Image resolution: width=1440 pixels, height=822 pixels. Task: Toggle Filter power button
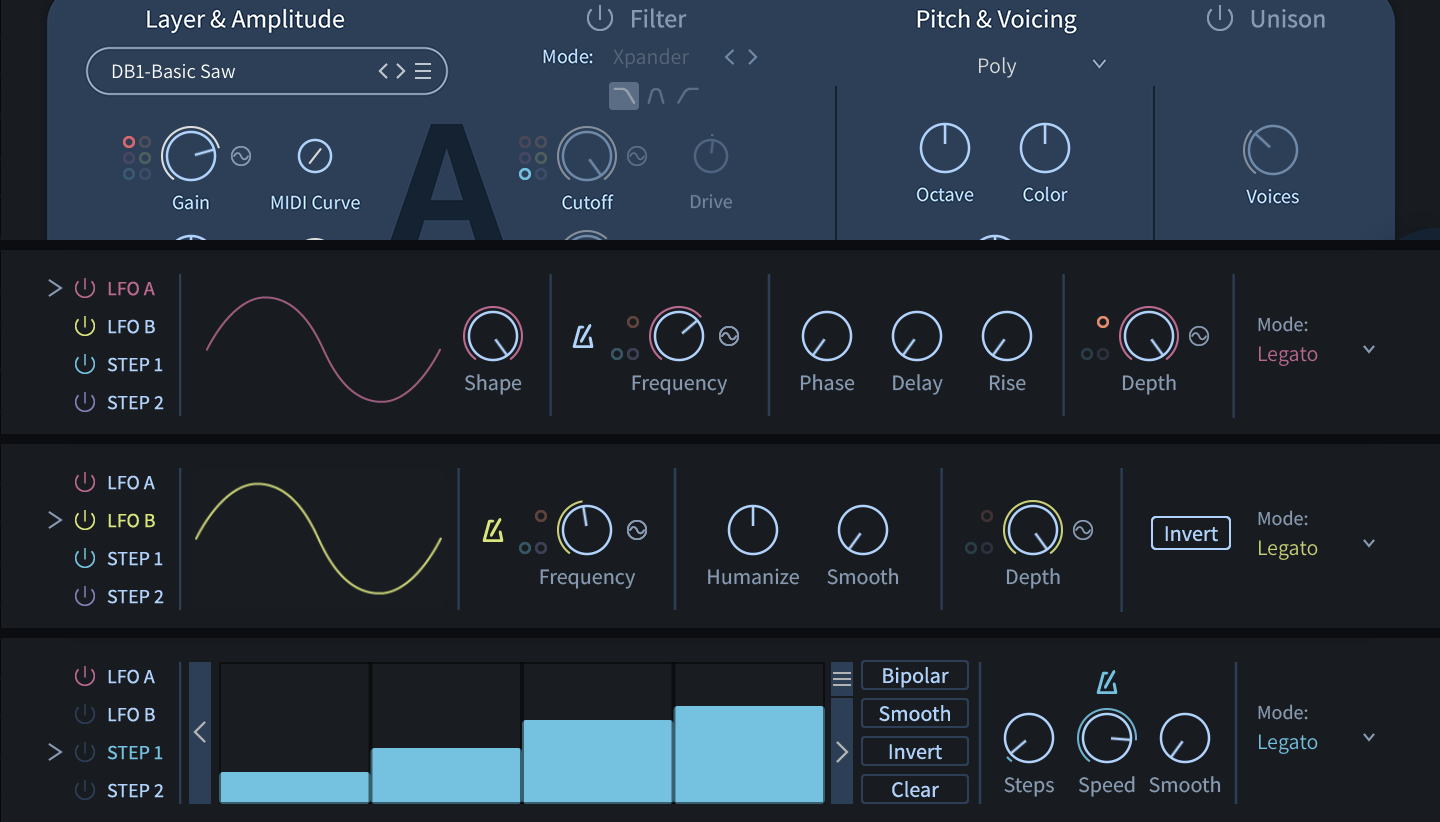(x=599, y=18)
